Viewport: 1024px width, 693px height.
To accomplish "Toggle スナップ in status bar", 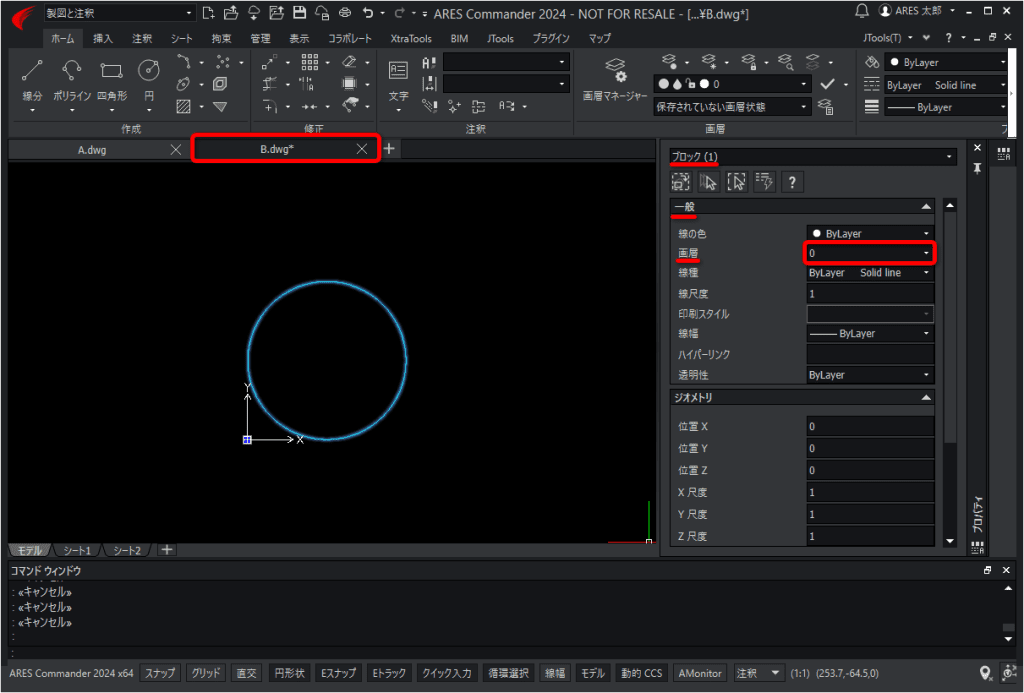I will pyautogui.click(x=160, y=673).
